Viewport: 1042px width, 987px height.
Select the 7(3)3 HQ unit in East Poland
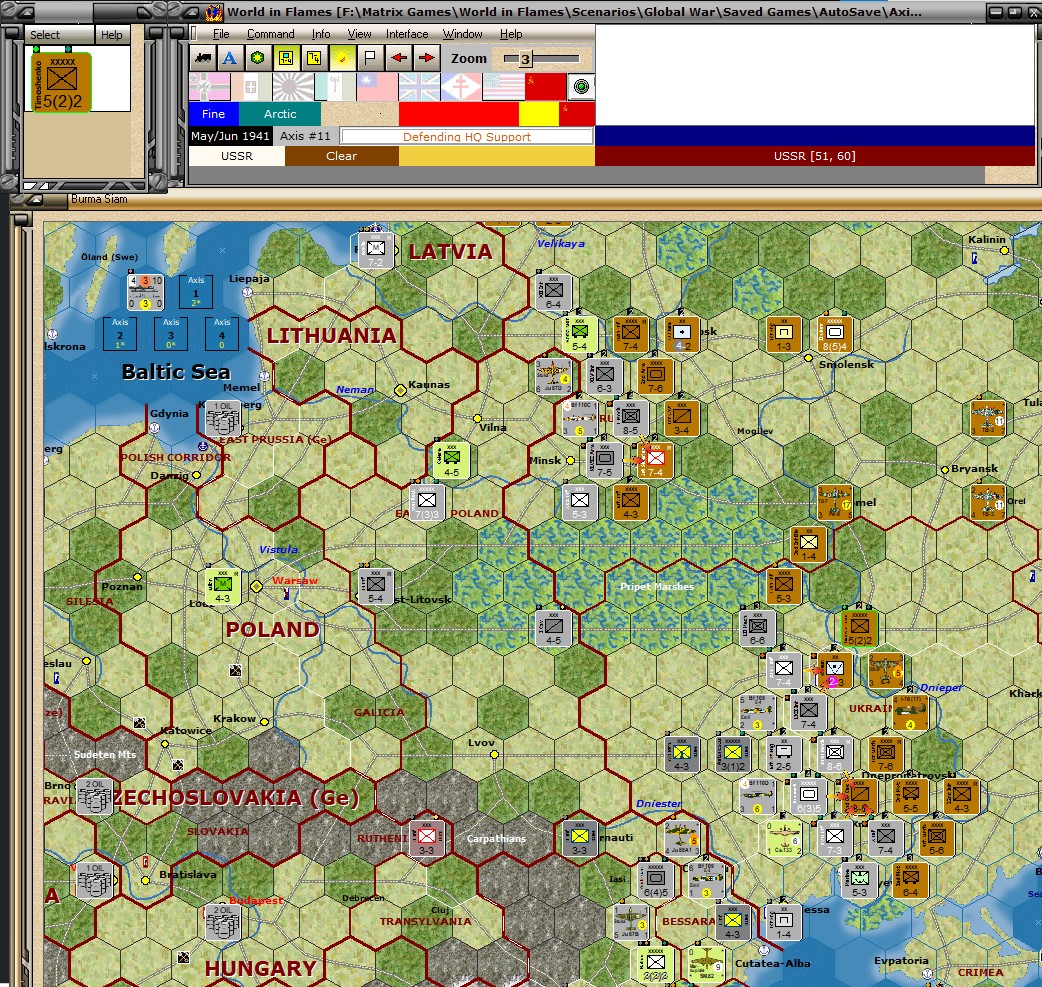click(x=427, y=502)
